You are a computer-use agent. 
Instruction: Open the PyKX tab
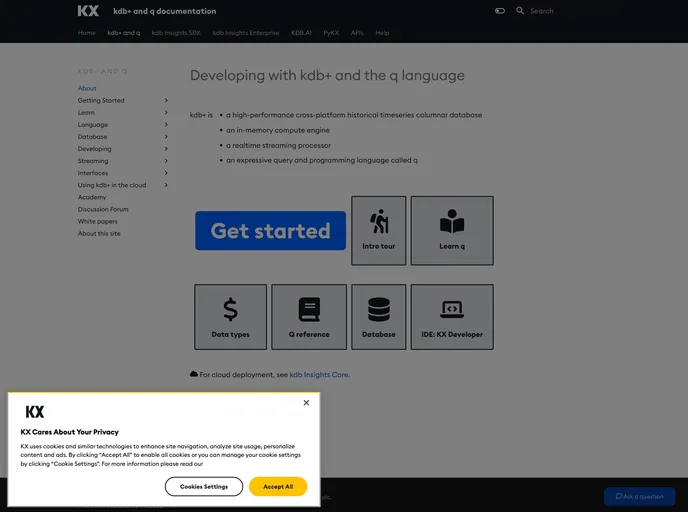[331, 33]
